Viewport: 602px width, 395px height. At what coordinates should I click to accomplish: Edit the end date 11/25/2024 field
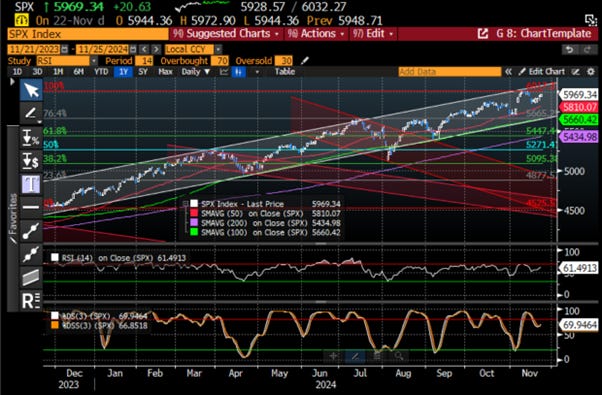103,50
